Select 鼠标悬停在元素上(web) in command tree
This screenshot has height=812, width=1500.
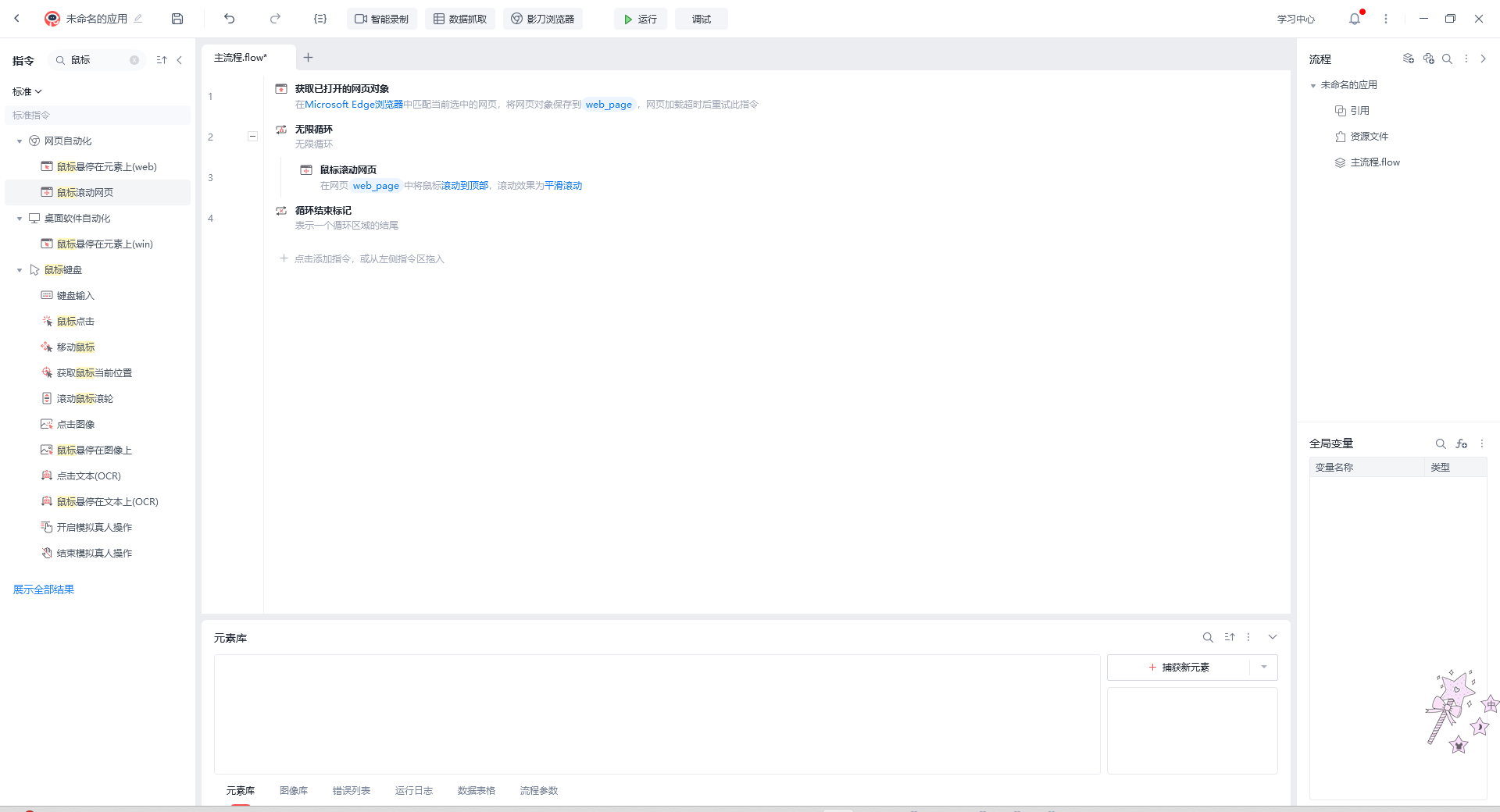point(107,167)
